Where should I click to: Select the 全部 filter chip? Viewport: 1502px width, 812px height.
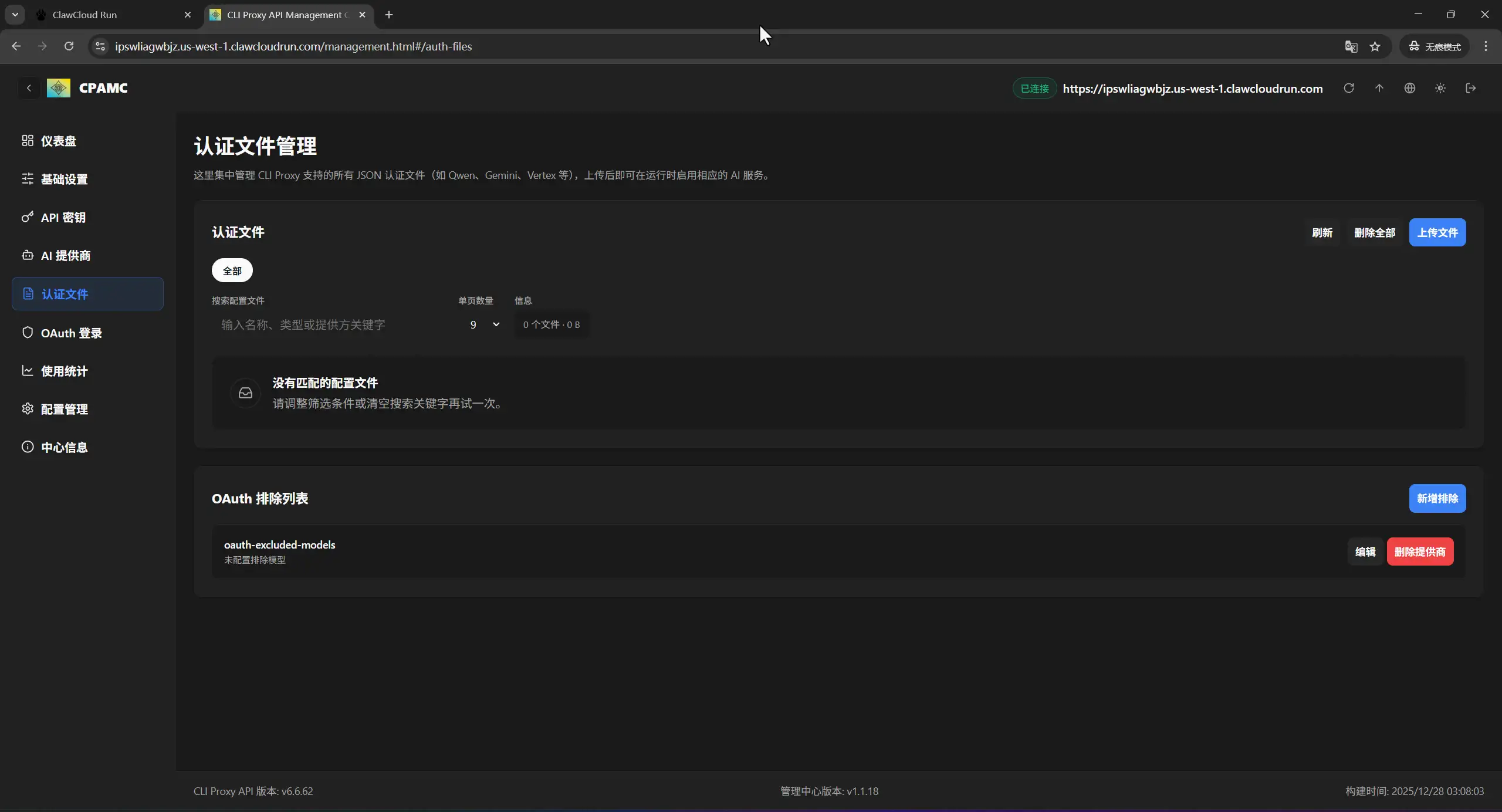pyautogui.click(x=232, y=270)
